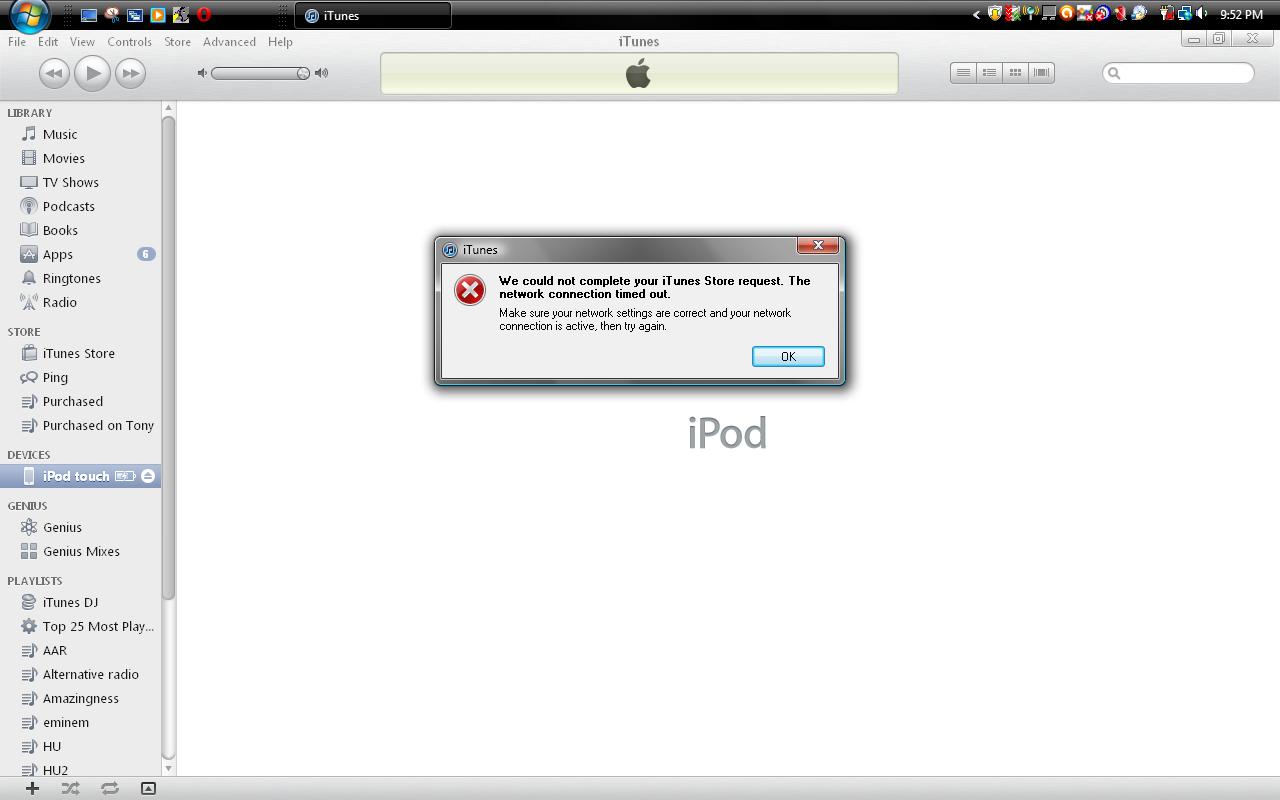Image resolution: width=1280 pixels, height=800 pixels.
Task: Open the Controls menu
Action: coord(130,42)
